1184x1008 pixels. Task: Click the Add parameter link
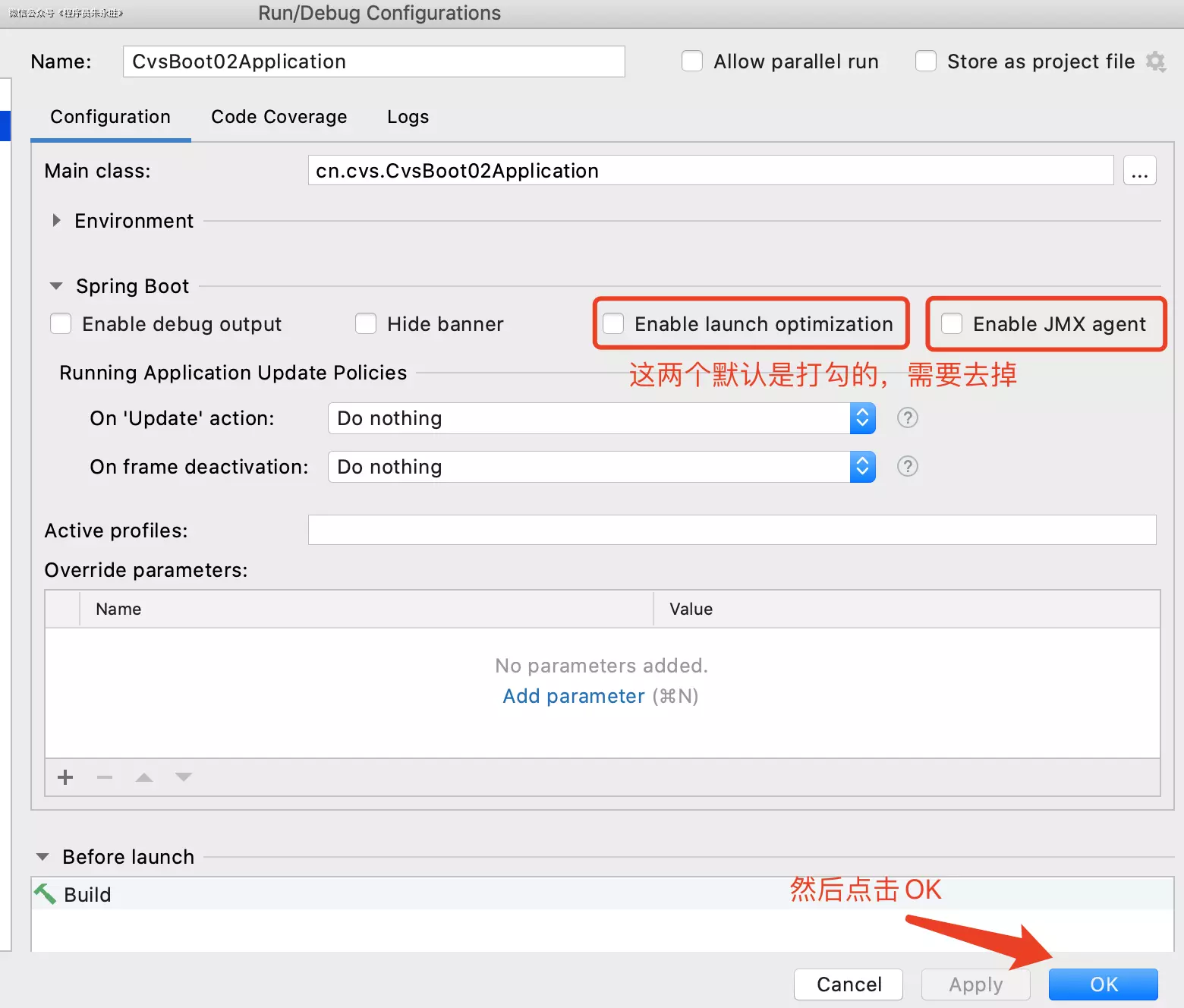[573, 696]
